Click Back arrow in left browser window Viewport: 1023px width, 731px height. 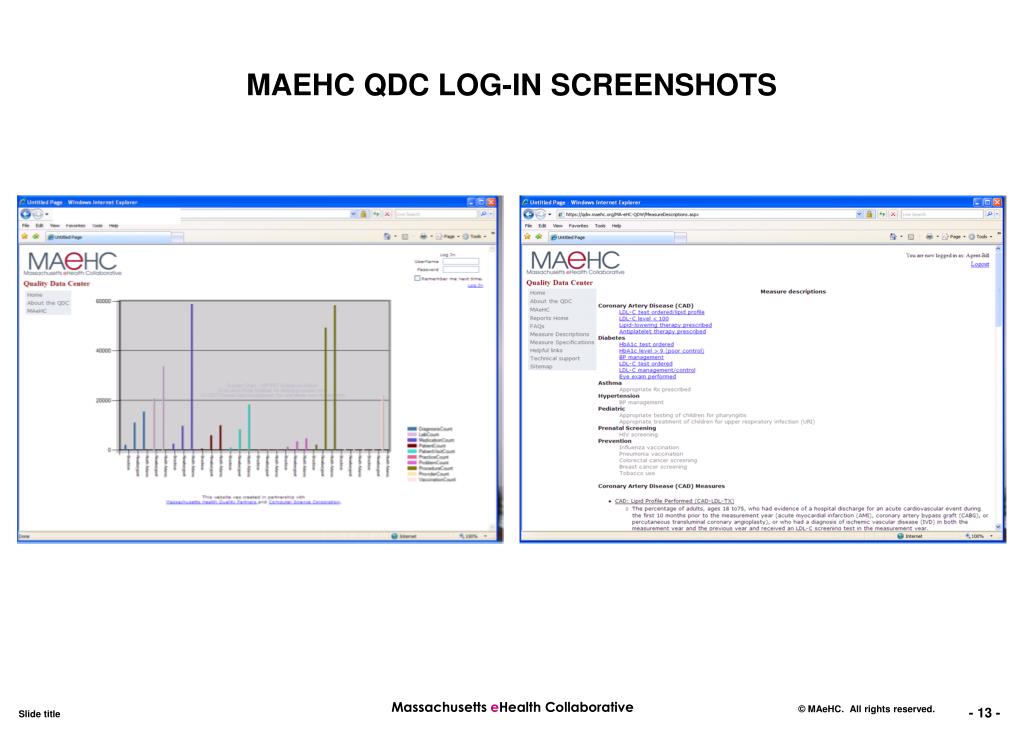pos(25,214)
